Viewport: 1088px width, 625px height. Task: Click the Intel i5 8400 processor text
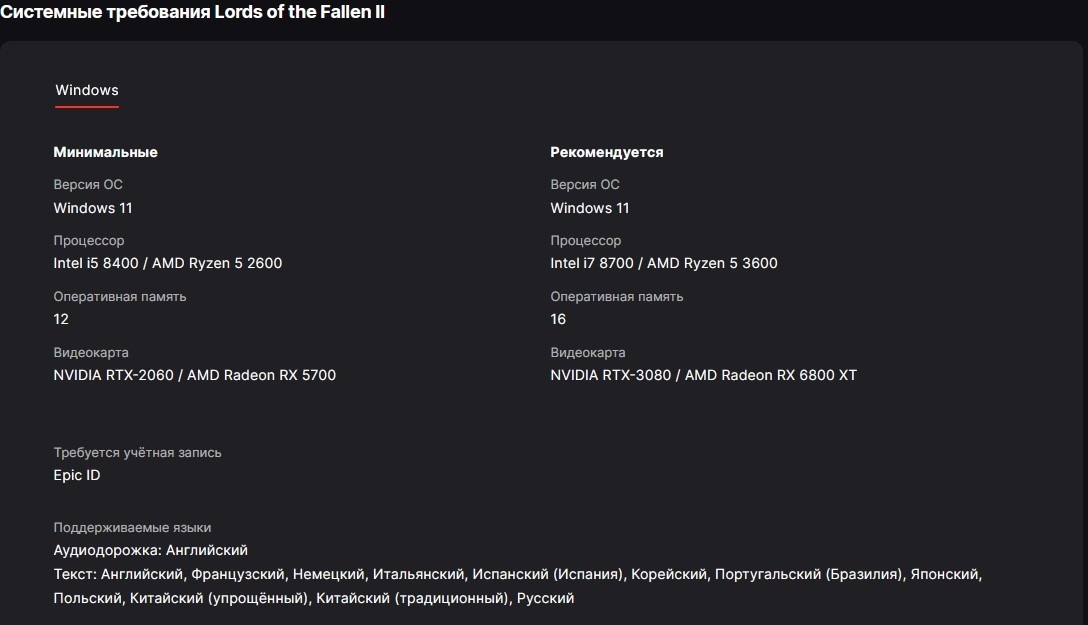[98, 263]
